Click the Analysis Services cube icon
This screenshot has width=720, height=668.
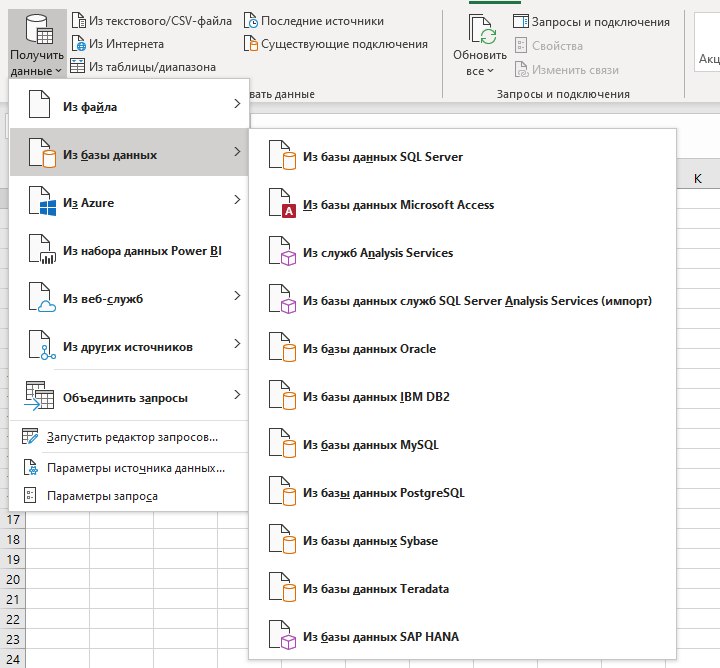282,251
